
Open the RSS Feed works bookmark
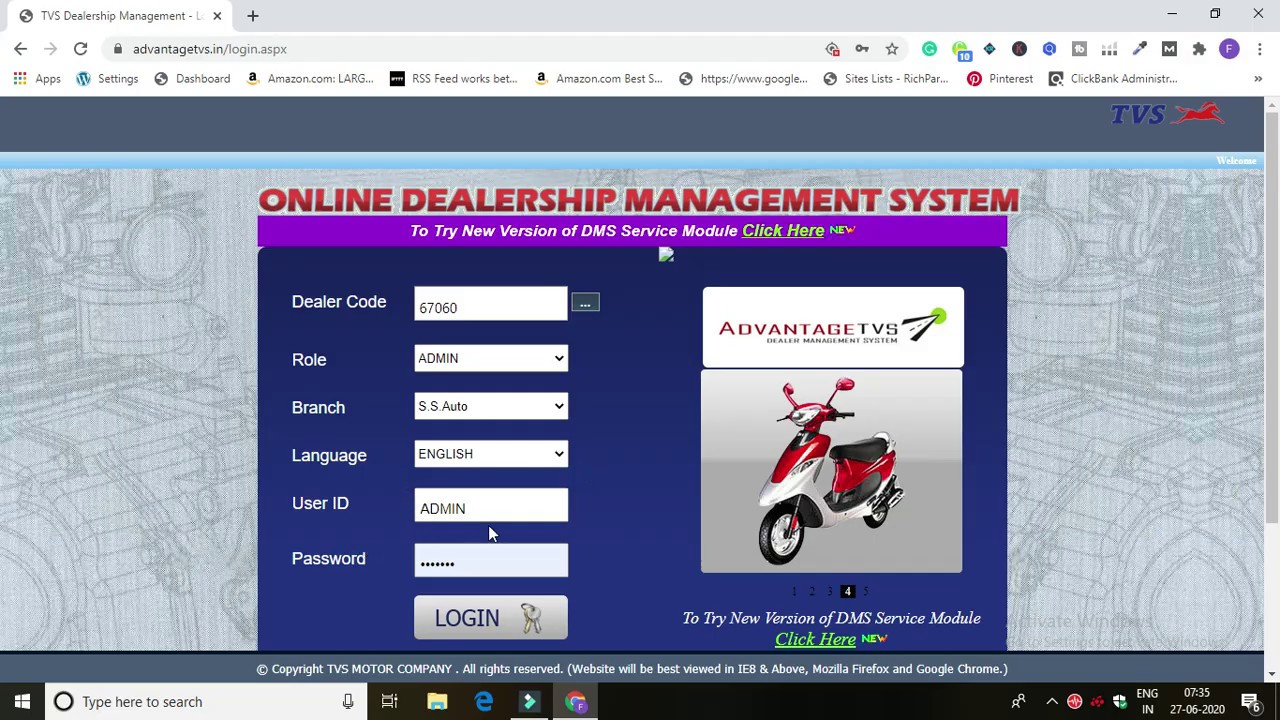454,79
